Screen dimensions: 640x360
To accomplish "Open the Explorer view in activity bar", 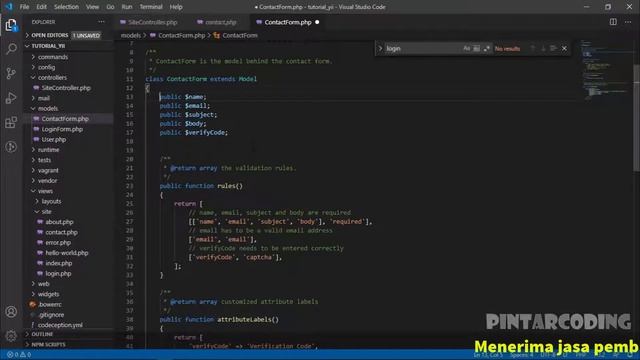I will pyautogui.click(x=11, y=26).
